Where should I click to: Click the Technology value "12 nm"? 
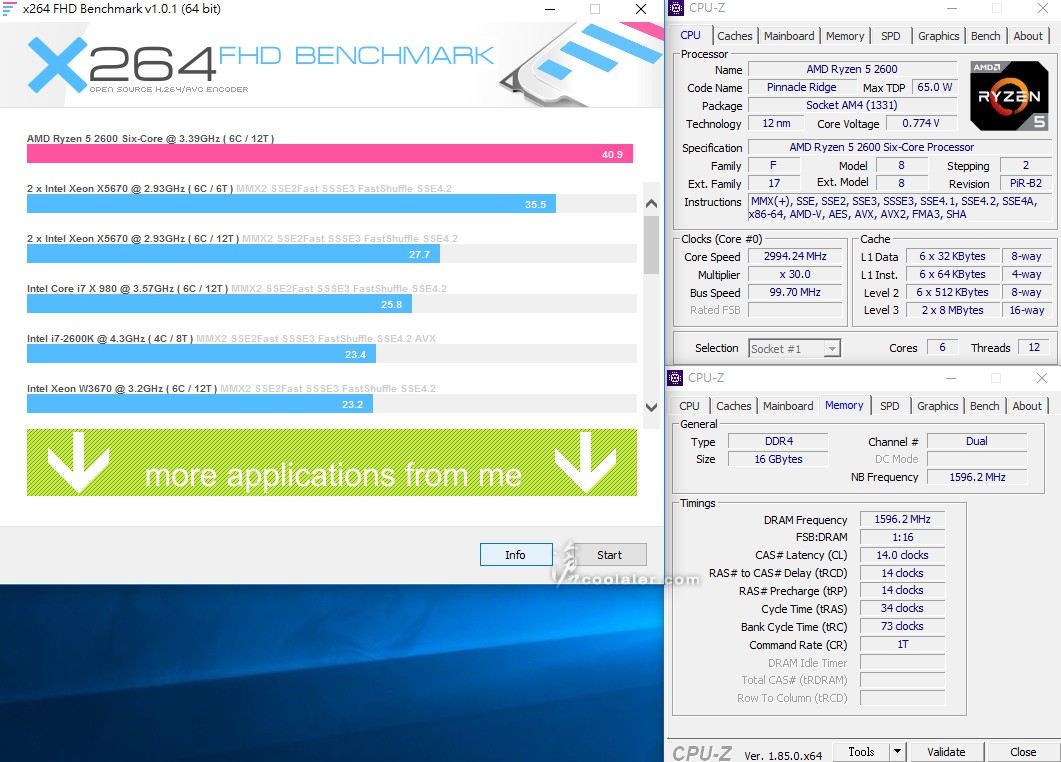click(776, 123)
